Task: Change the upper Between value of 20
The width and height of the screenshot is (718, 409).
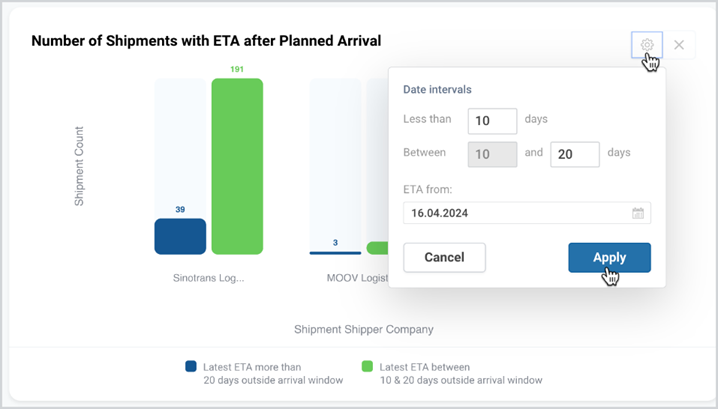Action: 575,154
